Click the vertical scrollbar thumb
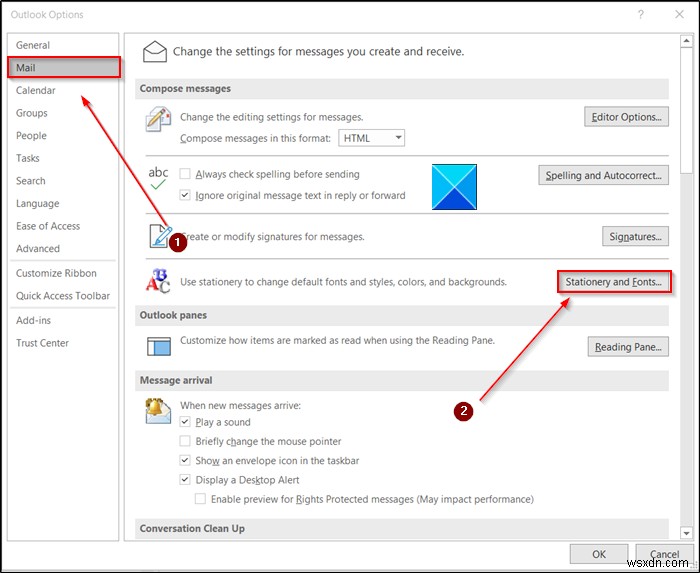 click(686, 111)
